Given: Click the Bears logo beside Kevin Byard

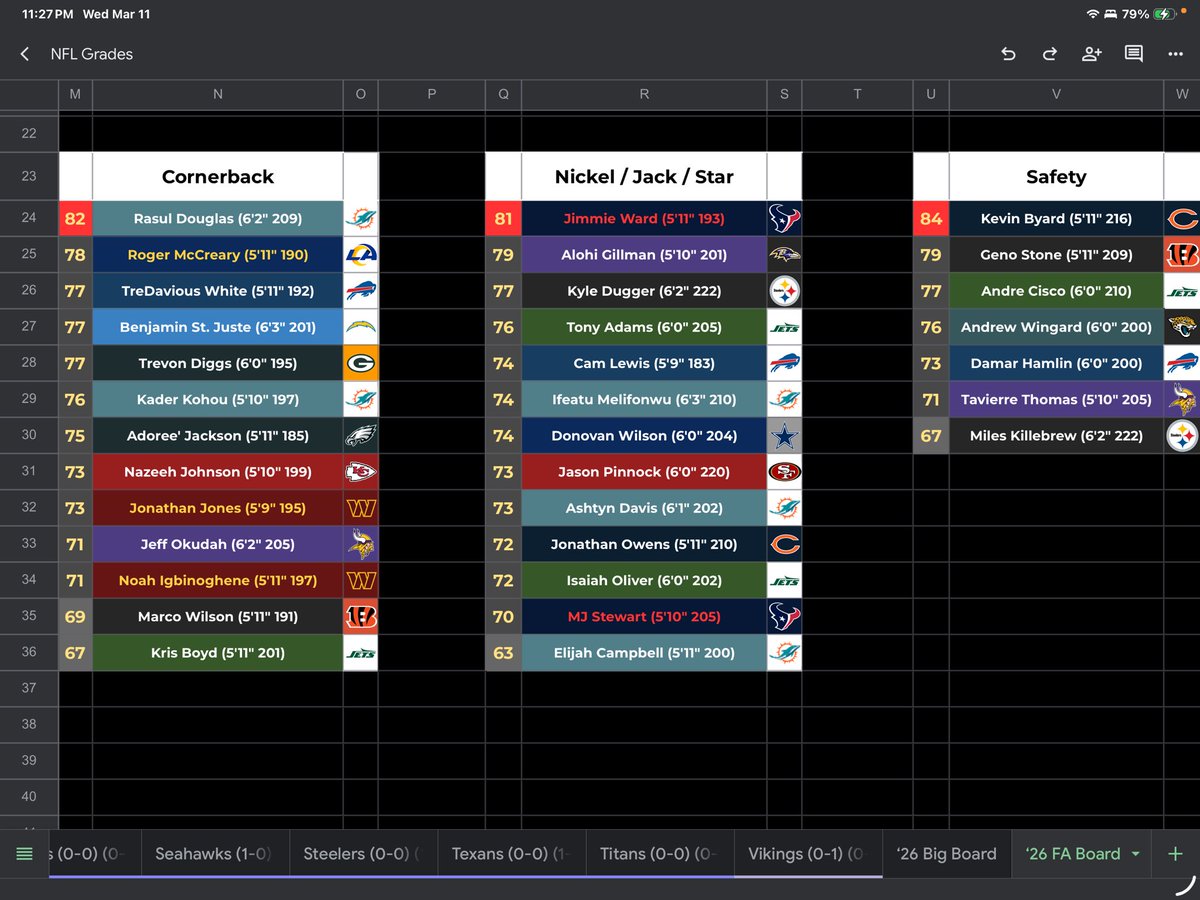Looking at the screenshot, I should coord(1181,218).
